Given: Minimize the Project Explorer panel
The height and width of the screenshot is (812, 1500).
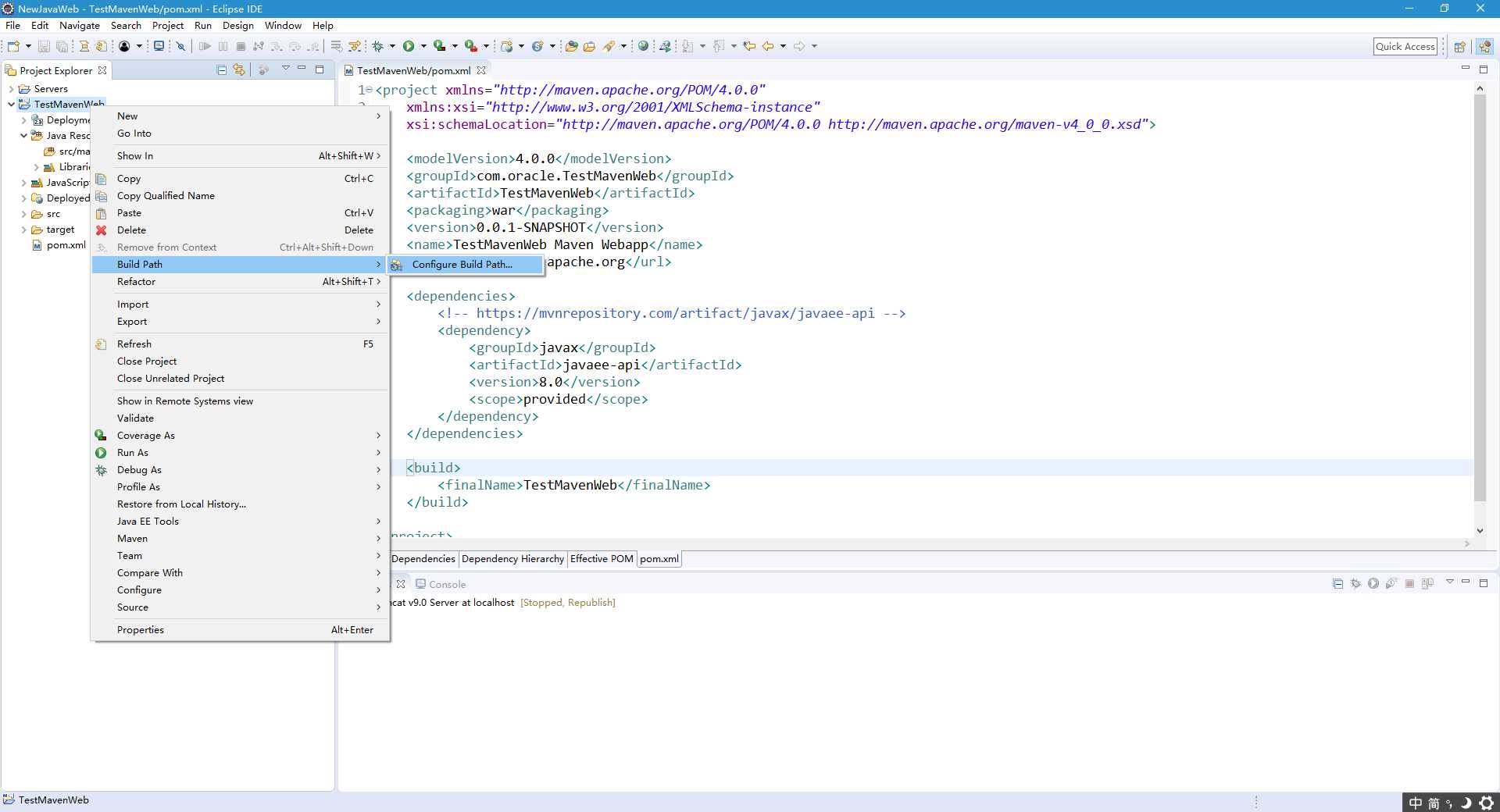Looking at the screenshot, I should (x=302, y=69).
